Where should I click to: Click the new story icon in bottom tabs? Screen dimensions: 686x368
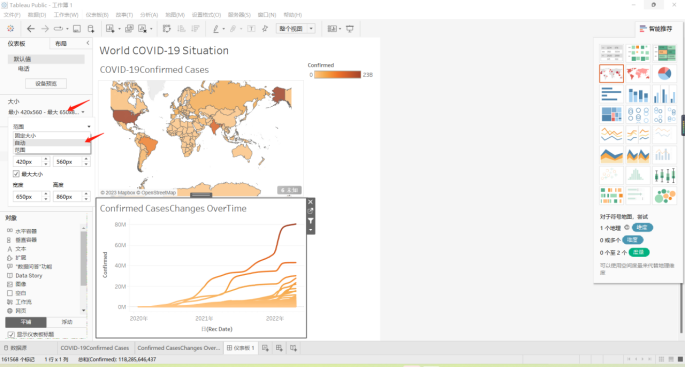pos(293,348)
